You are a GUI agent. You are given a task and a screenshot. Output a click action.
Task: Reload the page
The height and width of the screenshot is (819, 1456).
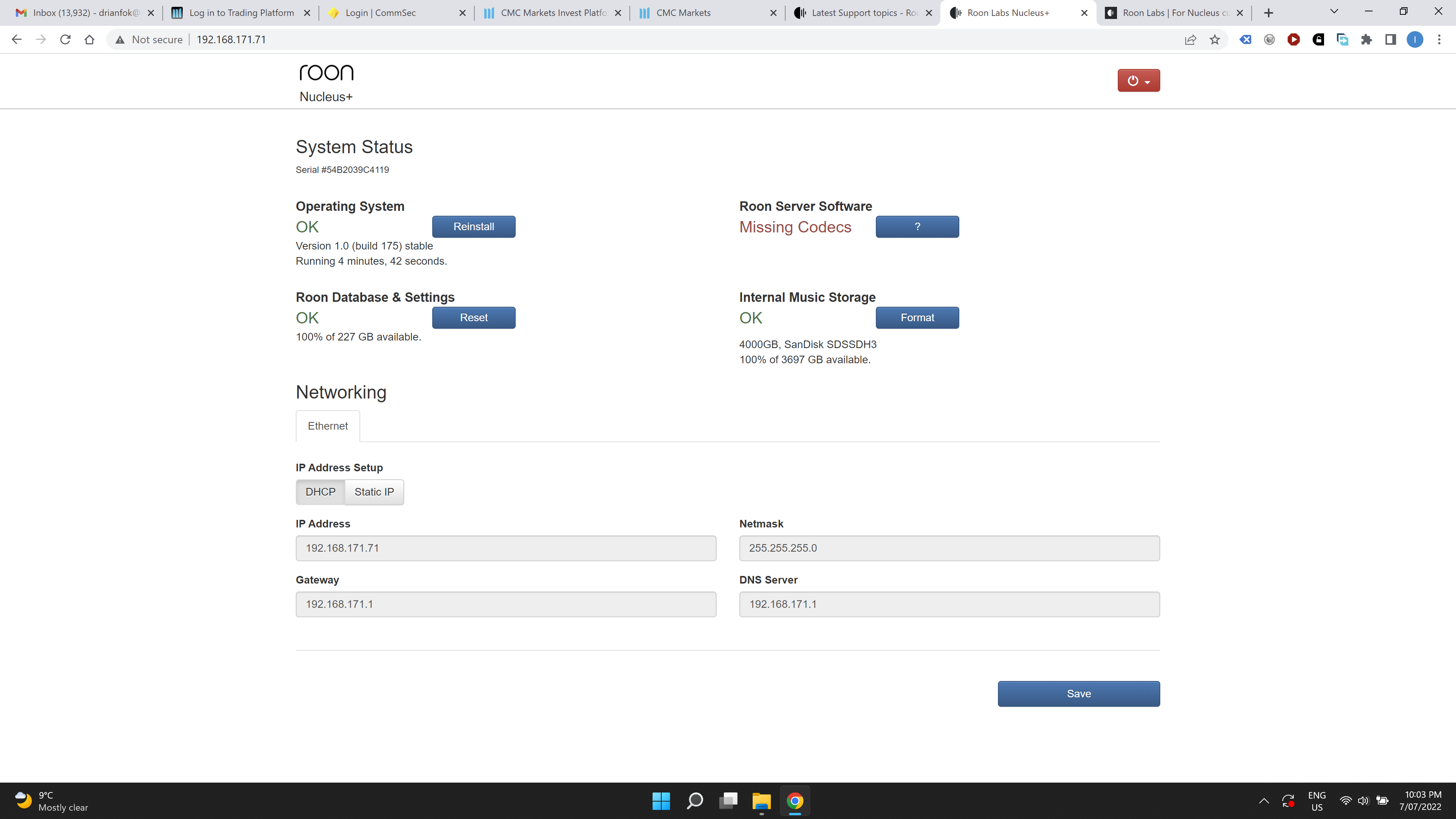point(65,39)
